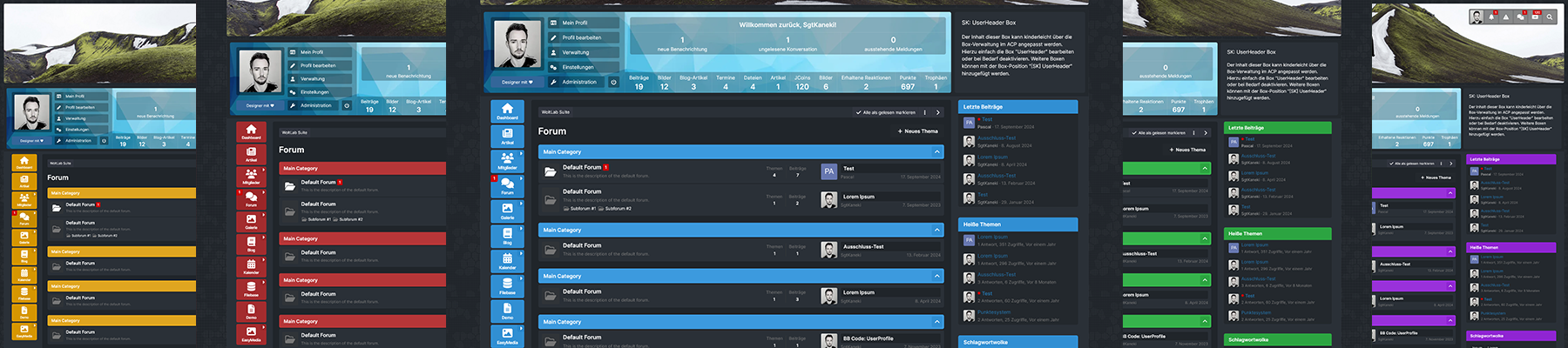Select Kalender icon in the blue sidebar
The height and width of the screenshot is (348, 1568).
507,261
